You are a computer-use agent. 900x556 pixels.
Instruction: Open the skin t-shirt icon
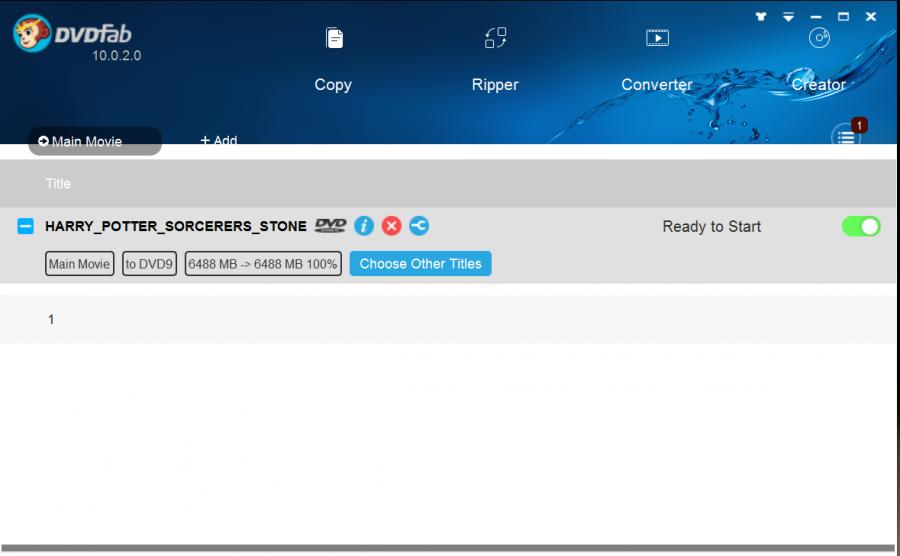[761, 17]
